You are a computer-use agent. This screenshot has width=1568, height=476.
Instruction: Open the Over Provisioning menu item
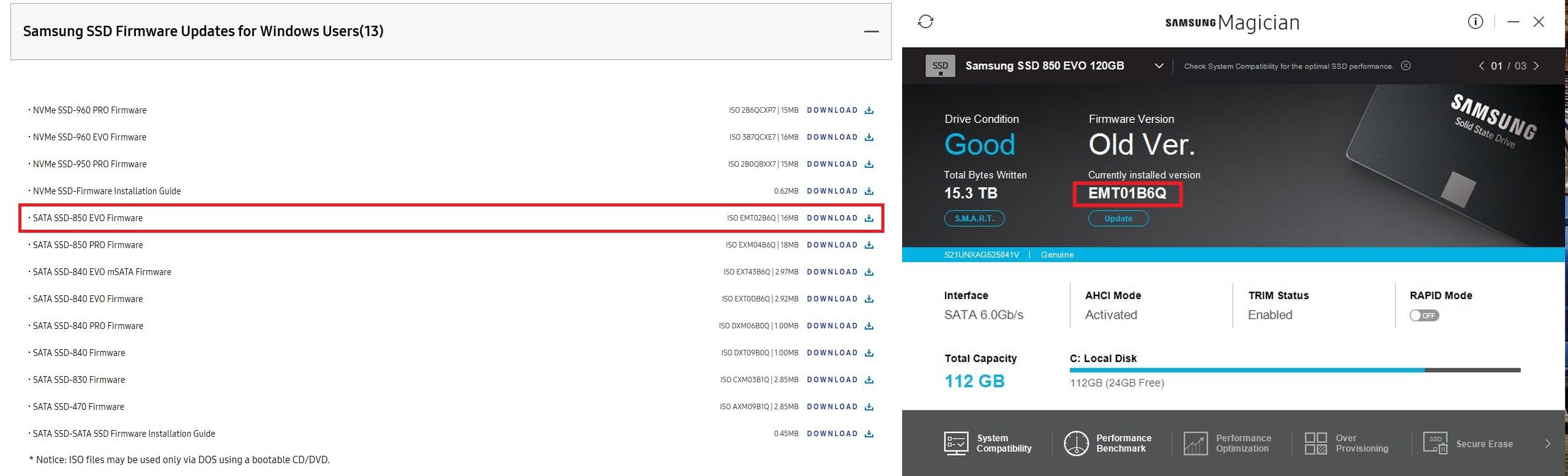[x=1346, y=443]
